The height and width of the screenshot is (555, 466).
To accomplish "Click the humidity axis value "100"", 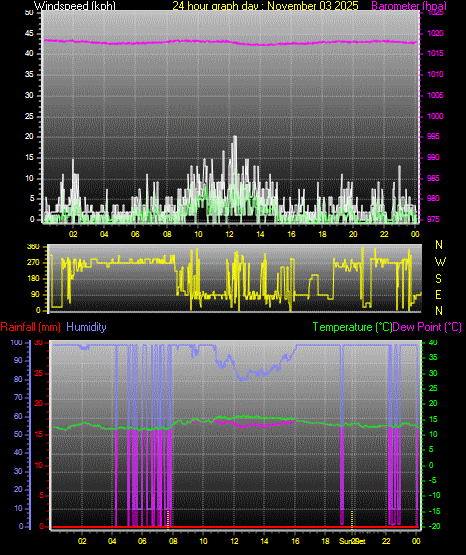I will (x=17, y=342).
